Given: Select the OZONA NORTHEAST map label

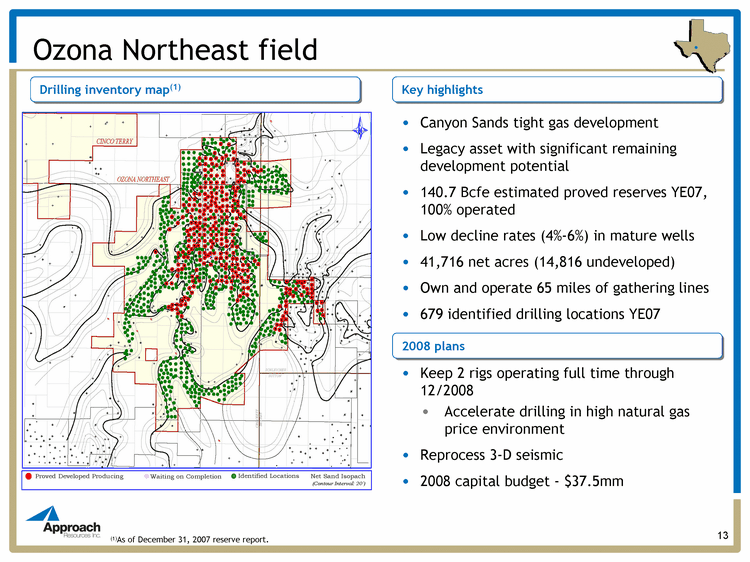Looking at the screenshot, I should (145, 179).
